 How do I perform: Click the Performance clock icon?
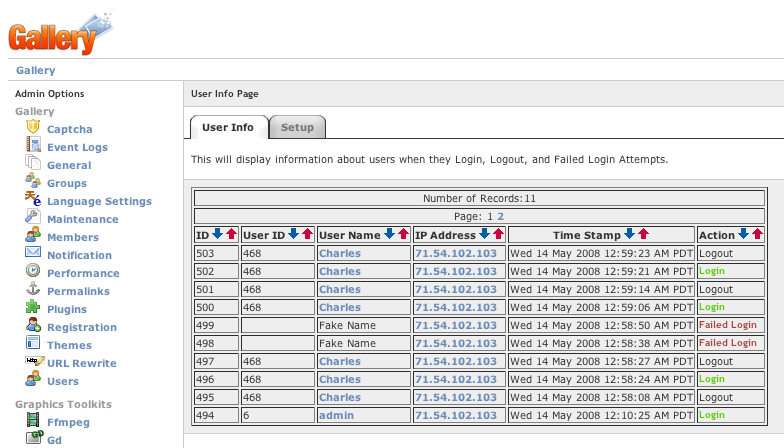point(33,270)
